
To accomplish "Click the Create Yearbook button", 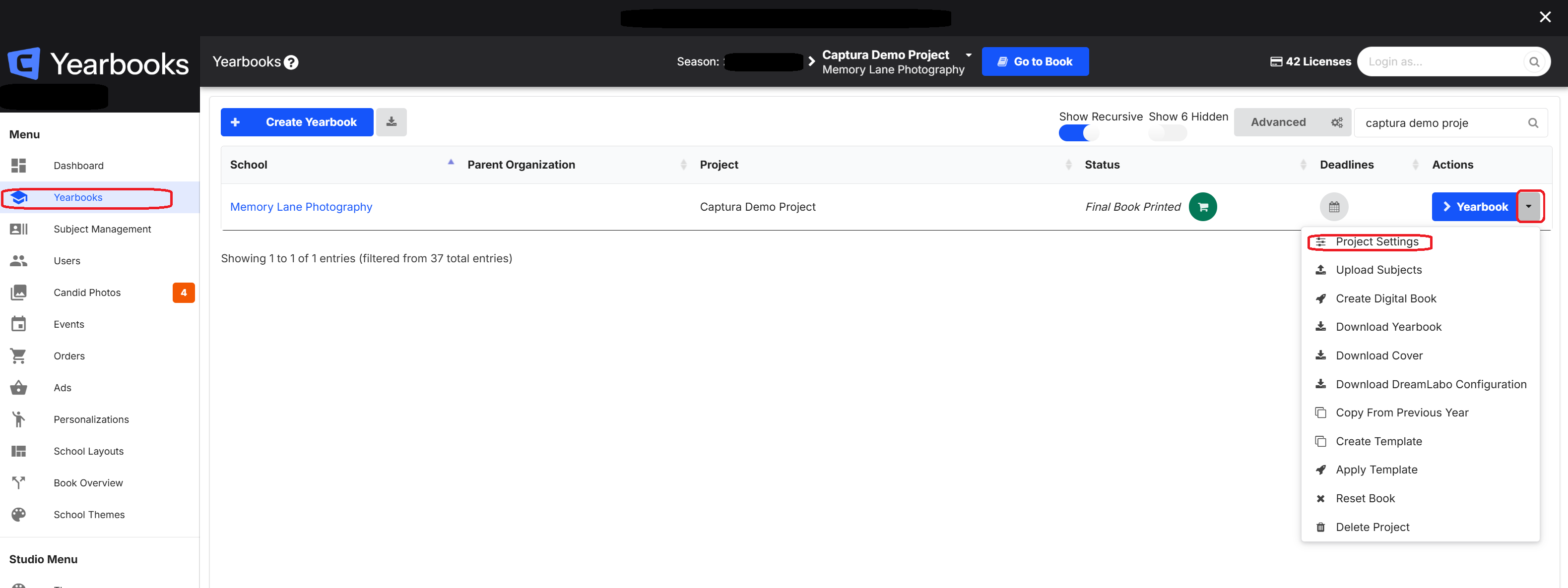I will pos(297,121).
